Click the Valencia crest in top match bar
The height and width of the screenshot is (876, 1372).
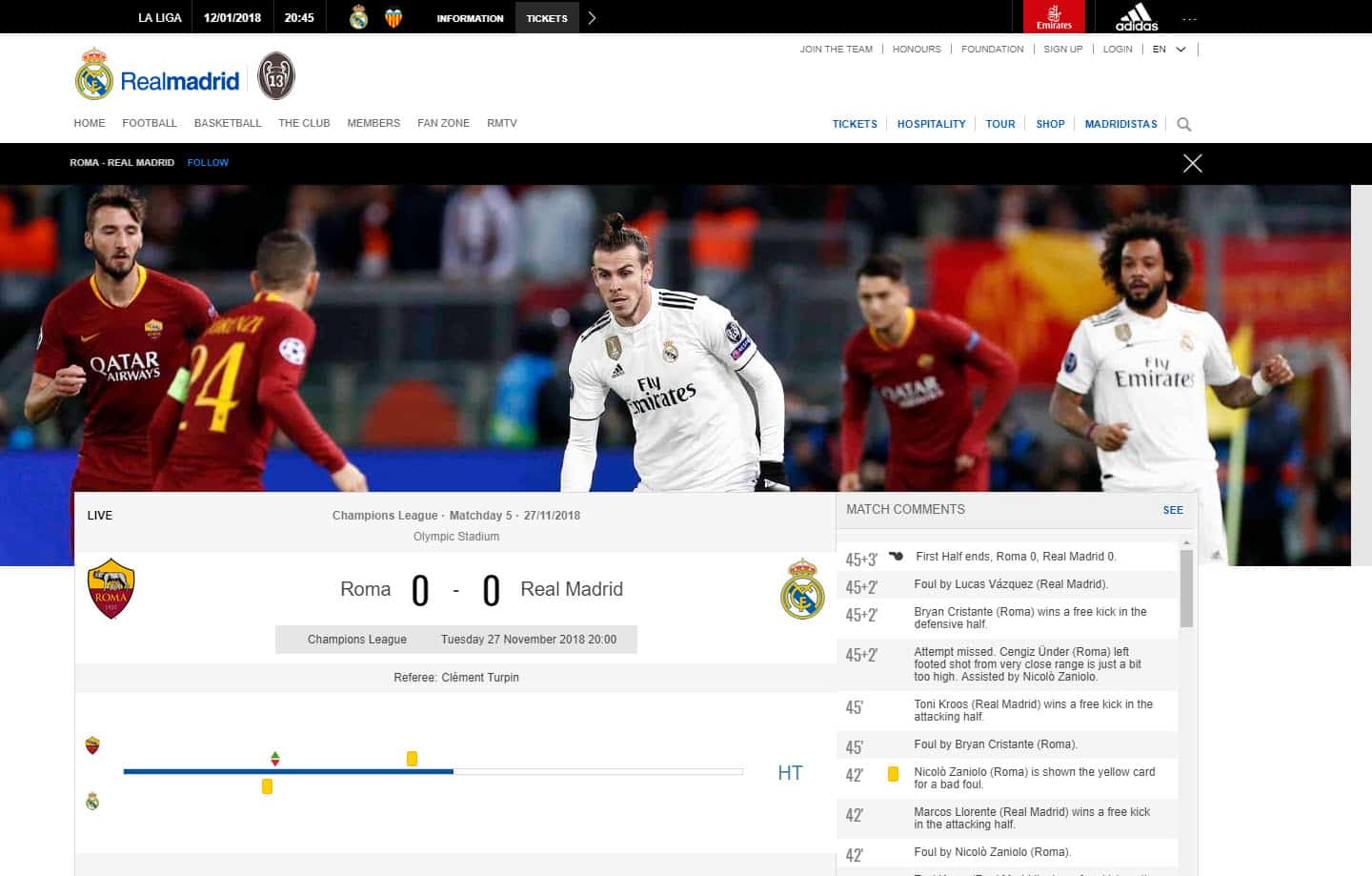[x=393, y=17]
